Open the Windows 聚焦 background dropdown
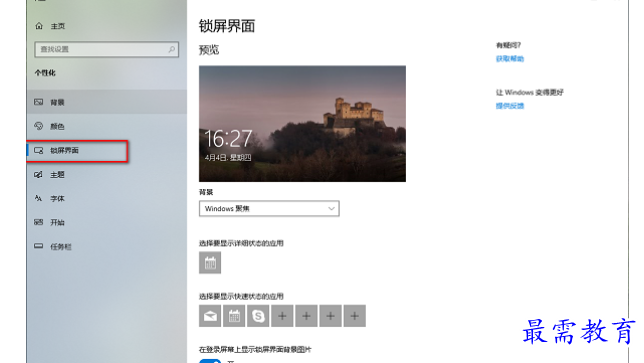 coord(269,209)
